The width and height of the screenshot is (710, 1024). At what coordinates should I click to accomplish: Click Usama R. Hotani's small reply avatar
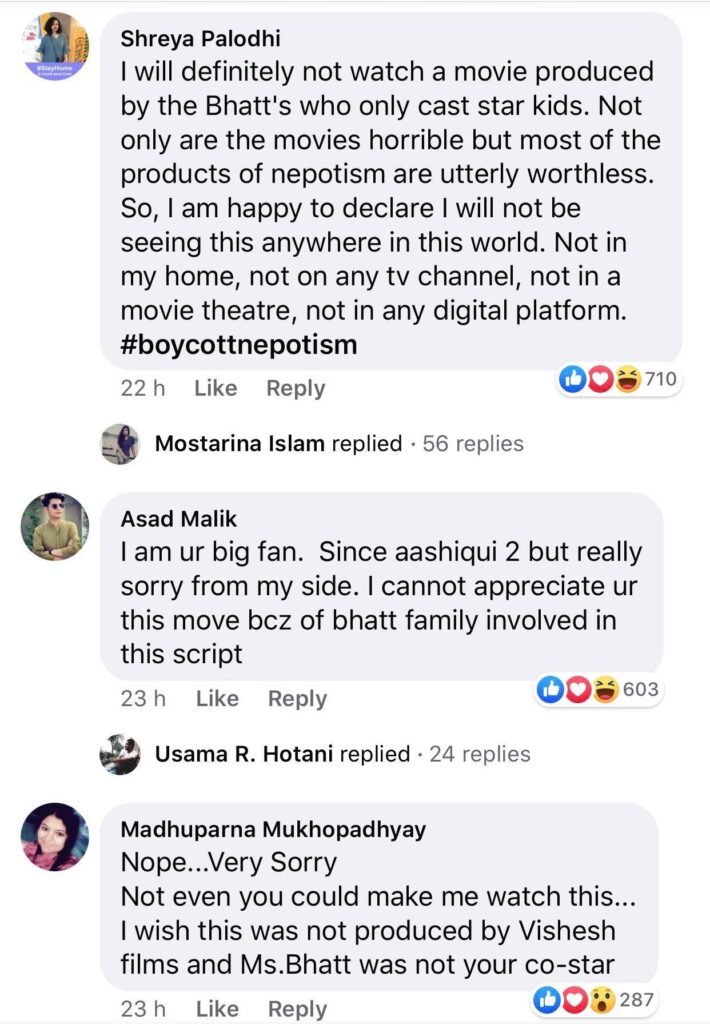[x=120, y=754]
